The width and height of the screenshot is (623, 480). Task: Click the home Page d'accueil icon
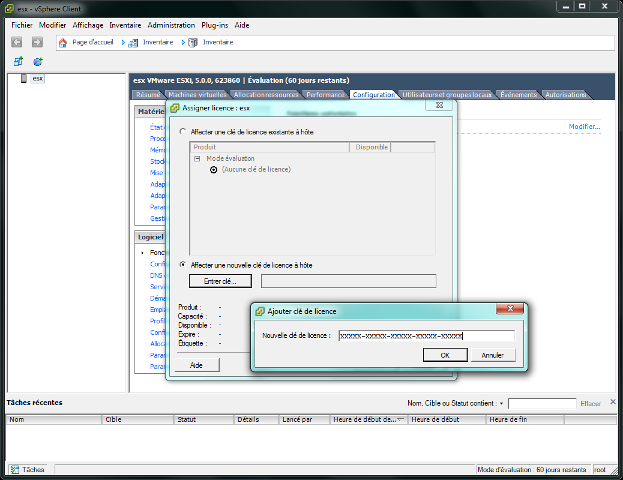click(63, 43)
